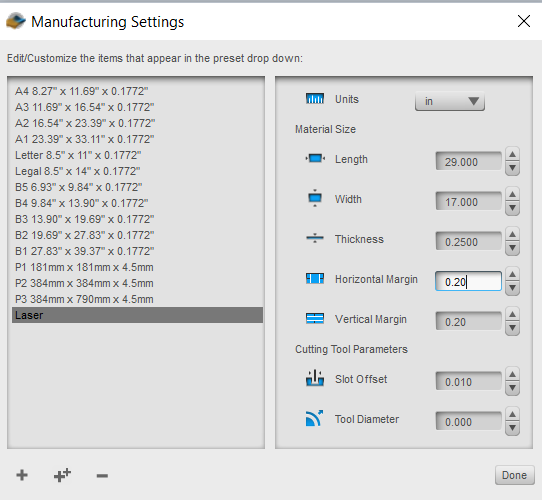This screenshot has width=542, height=500.
Task: Select the Laser preset in the list
Action: 137,315
